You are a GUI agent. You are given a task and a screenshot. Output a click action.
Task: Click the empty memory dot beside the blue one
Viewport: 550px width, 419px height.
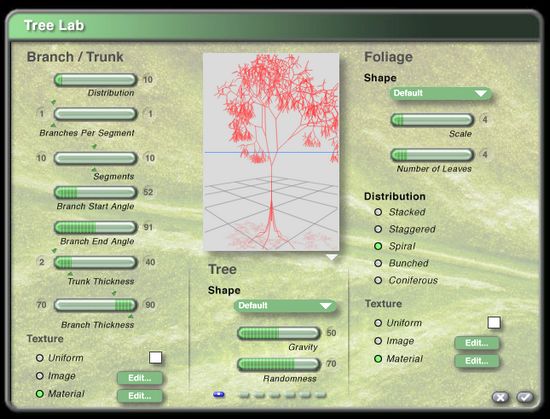244,395
